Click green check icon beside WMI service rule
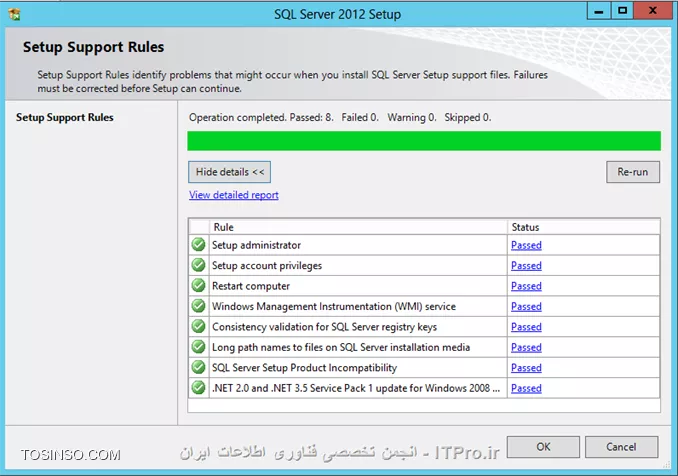The image size is (678, 476). coord(198,306)
